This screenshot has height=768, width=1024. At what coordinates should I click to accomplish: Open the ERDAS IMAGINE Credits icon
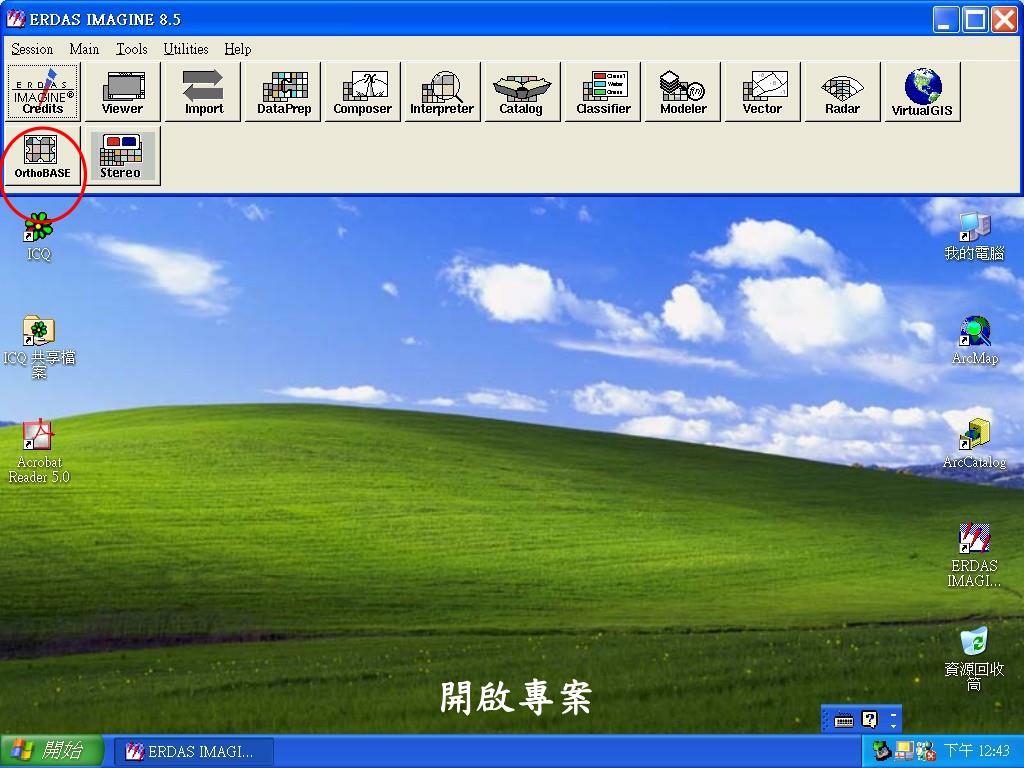click(43, 92)
